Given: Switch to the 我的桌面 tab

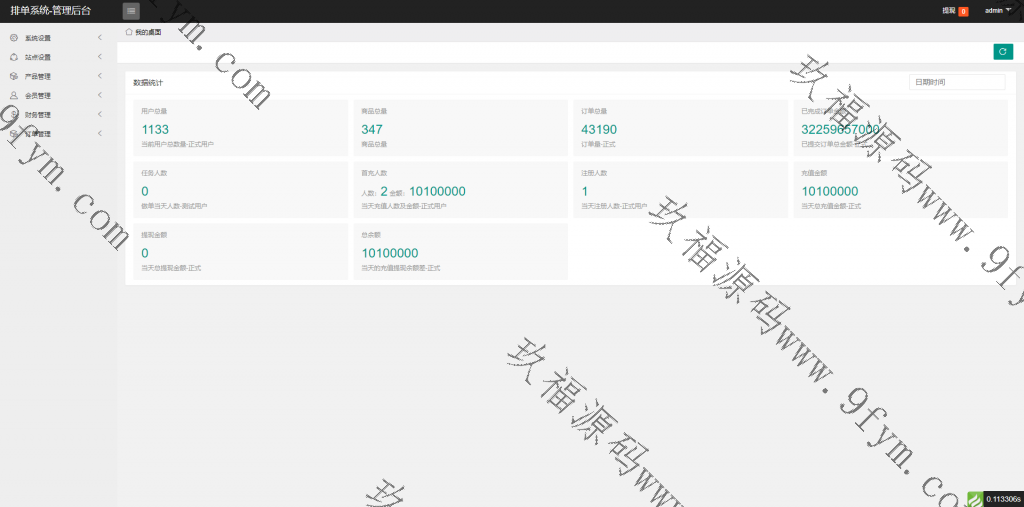Looking at the screenshot, I should click(x=148, y=32).
